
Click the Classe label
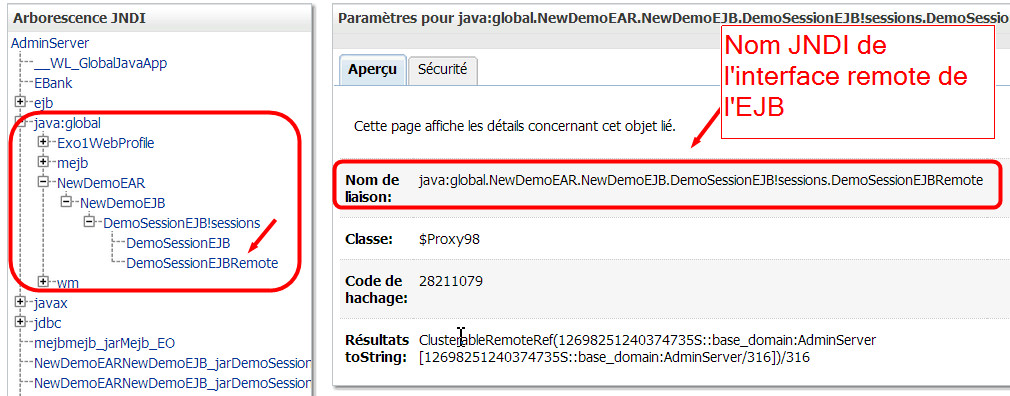coord(369,240)
